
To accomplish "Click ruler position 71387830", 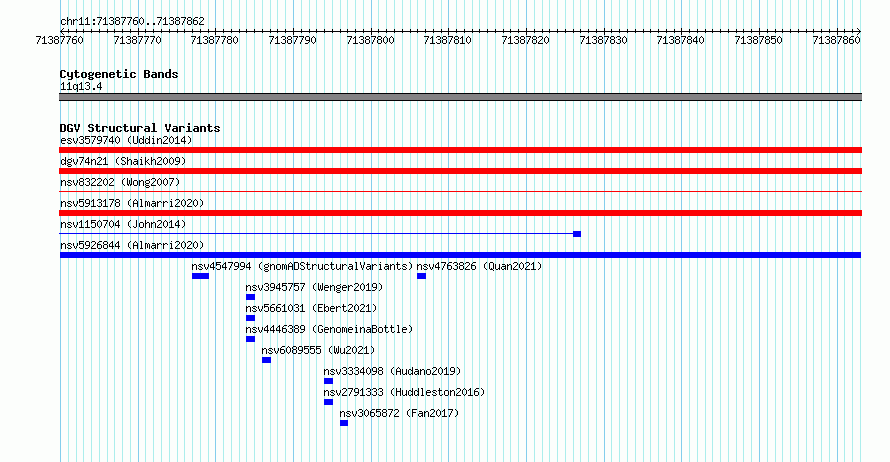I will [603, 40].
